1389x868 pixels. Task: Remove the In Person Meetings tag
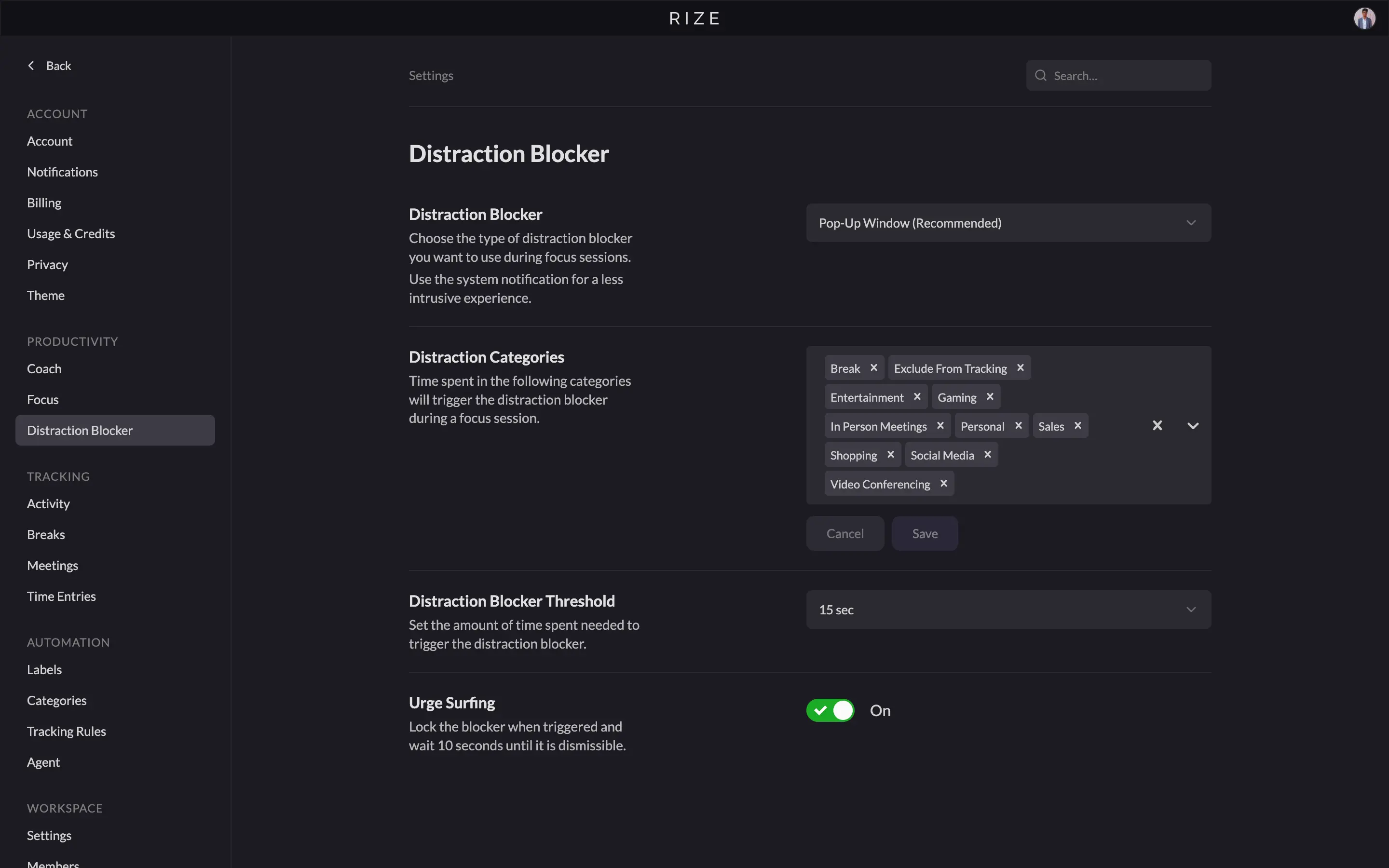940,426
